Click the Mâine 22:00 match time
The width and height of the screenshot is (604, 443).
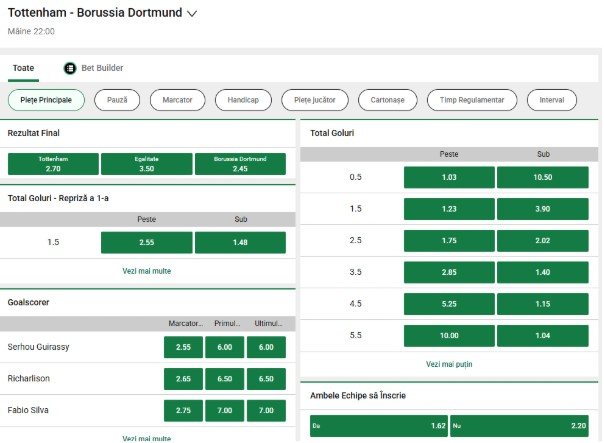point(31,32)
